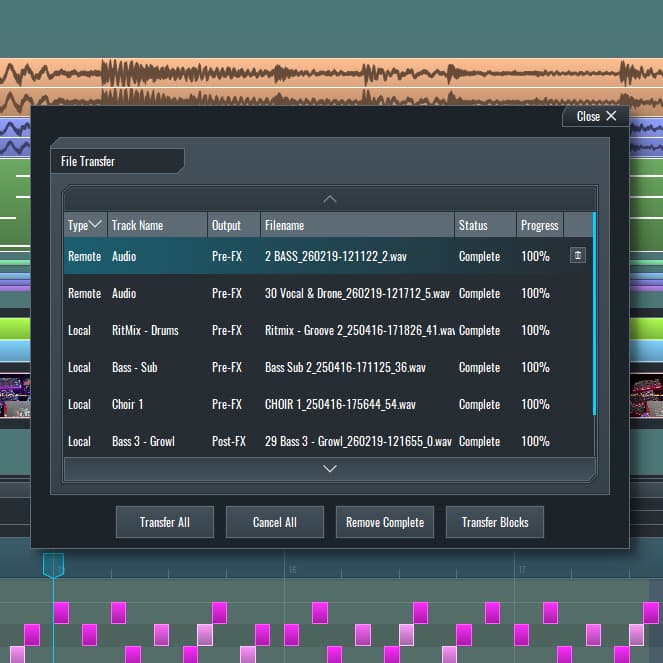
Task: Click the video thumbnail clip on the left edge
Action: (15, 395)
